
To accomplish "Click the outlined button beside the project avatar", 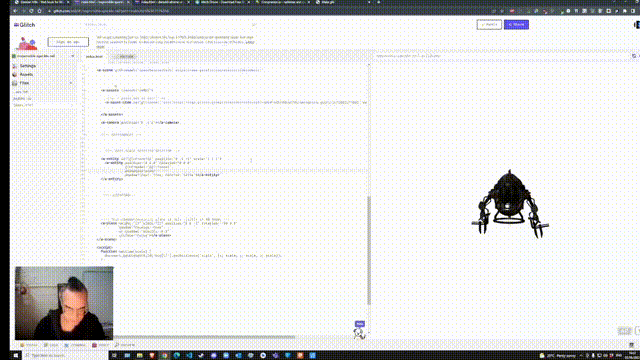I will 68,42.
